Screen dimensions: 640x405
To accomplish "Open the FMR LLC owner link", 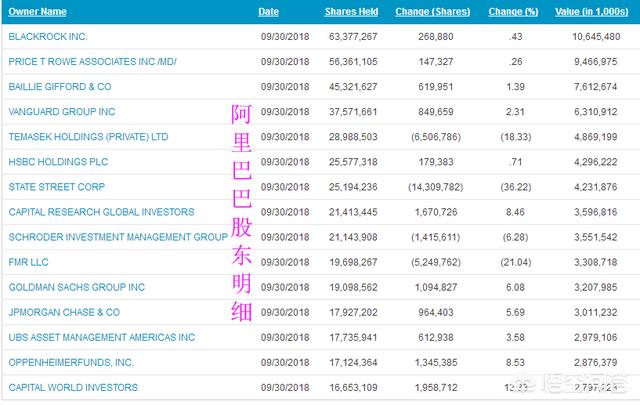I will pos(29,262).
